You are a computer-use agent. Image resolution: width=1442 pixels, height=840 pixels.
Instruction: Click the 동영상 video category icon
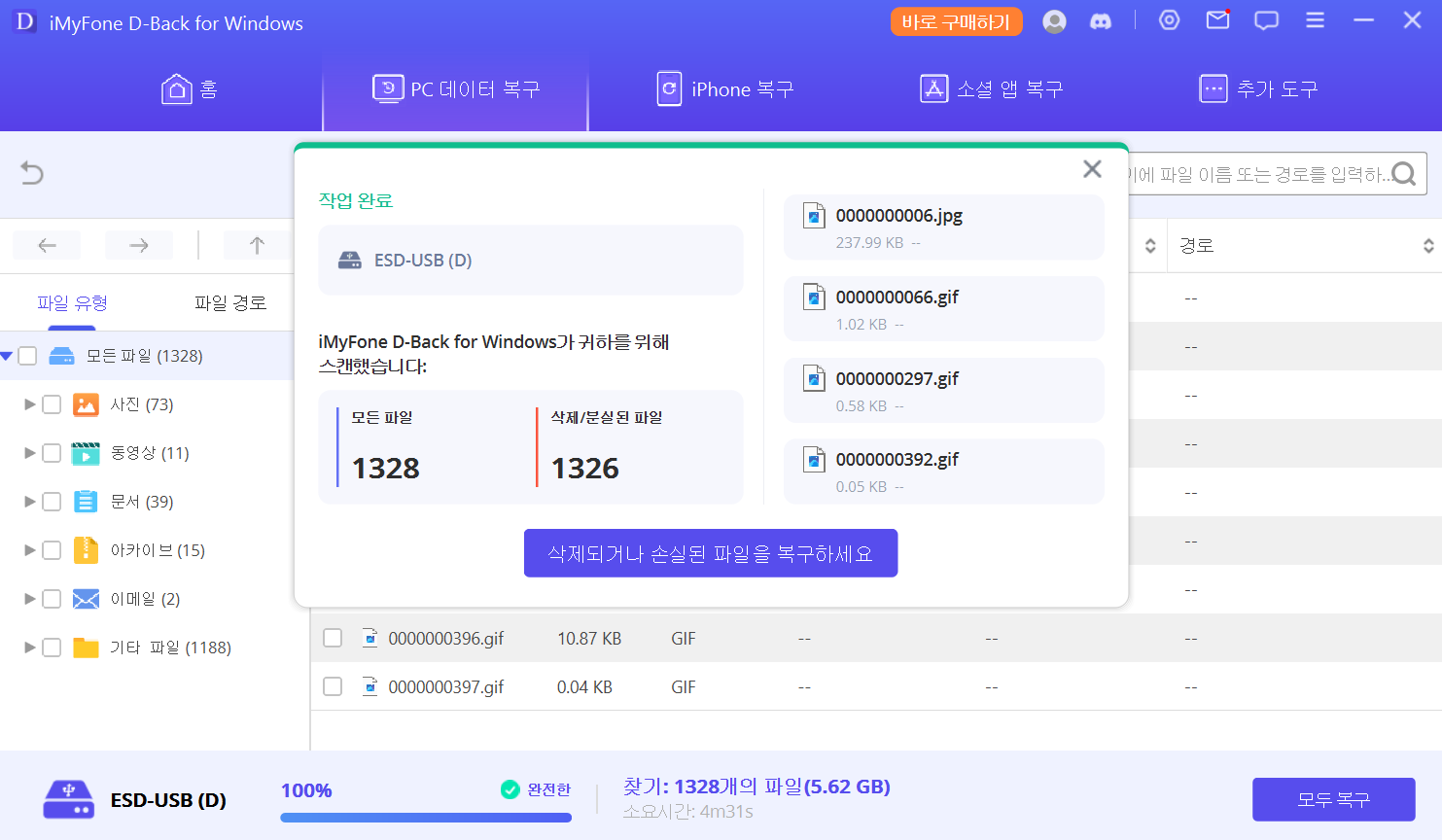click(x=86, y=453)
